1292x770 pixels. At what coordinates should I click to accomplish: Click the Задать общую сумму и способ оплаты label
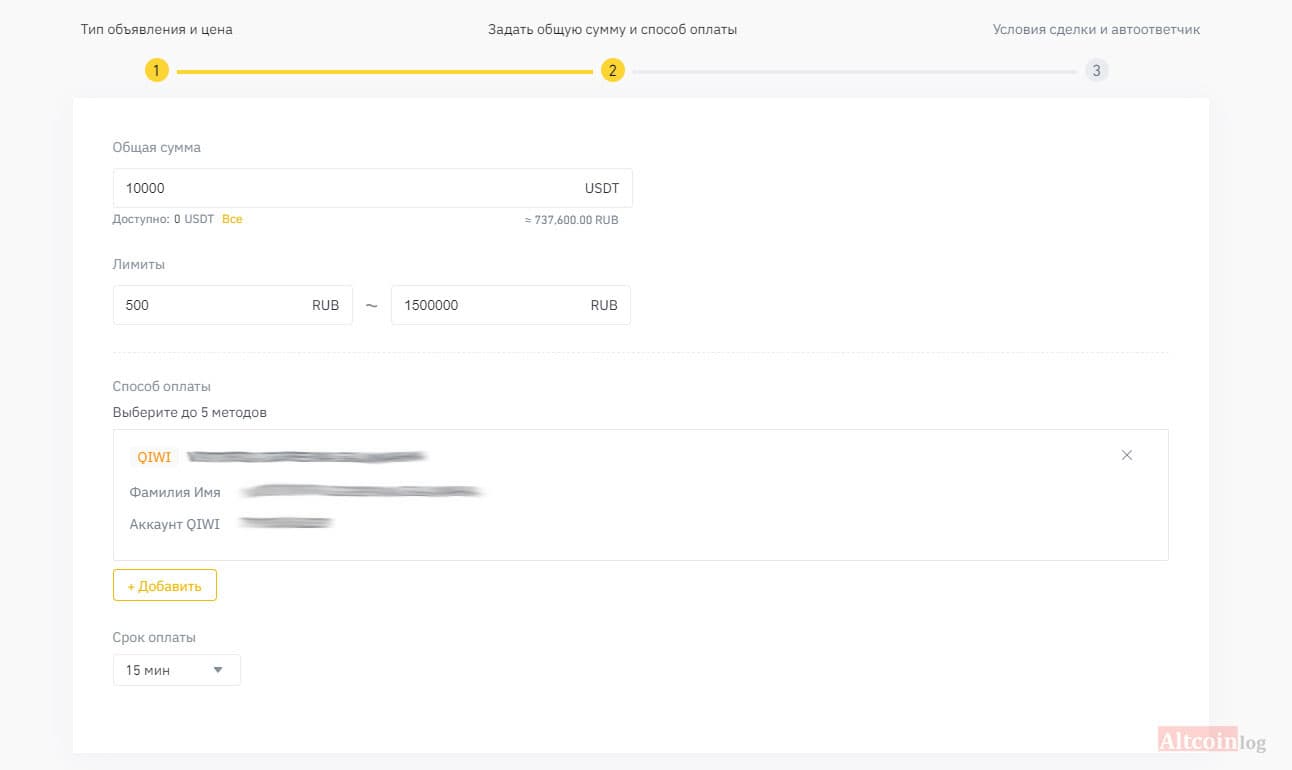[613, 29]
